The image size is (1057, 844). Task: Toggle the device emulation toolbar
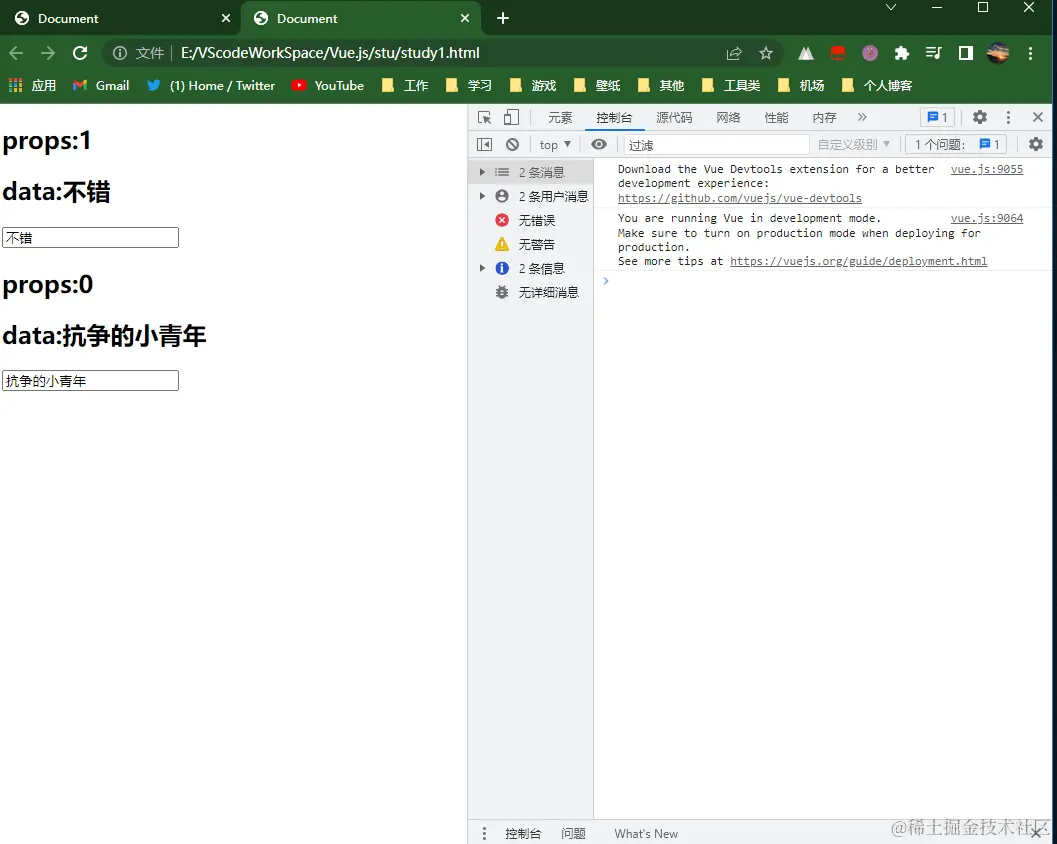click(x=510, y=117)
